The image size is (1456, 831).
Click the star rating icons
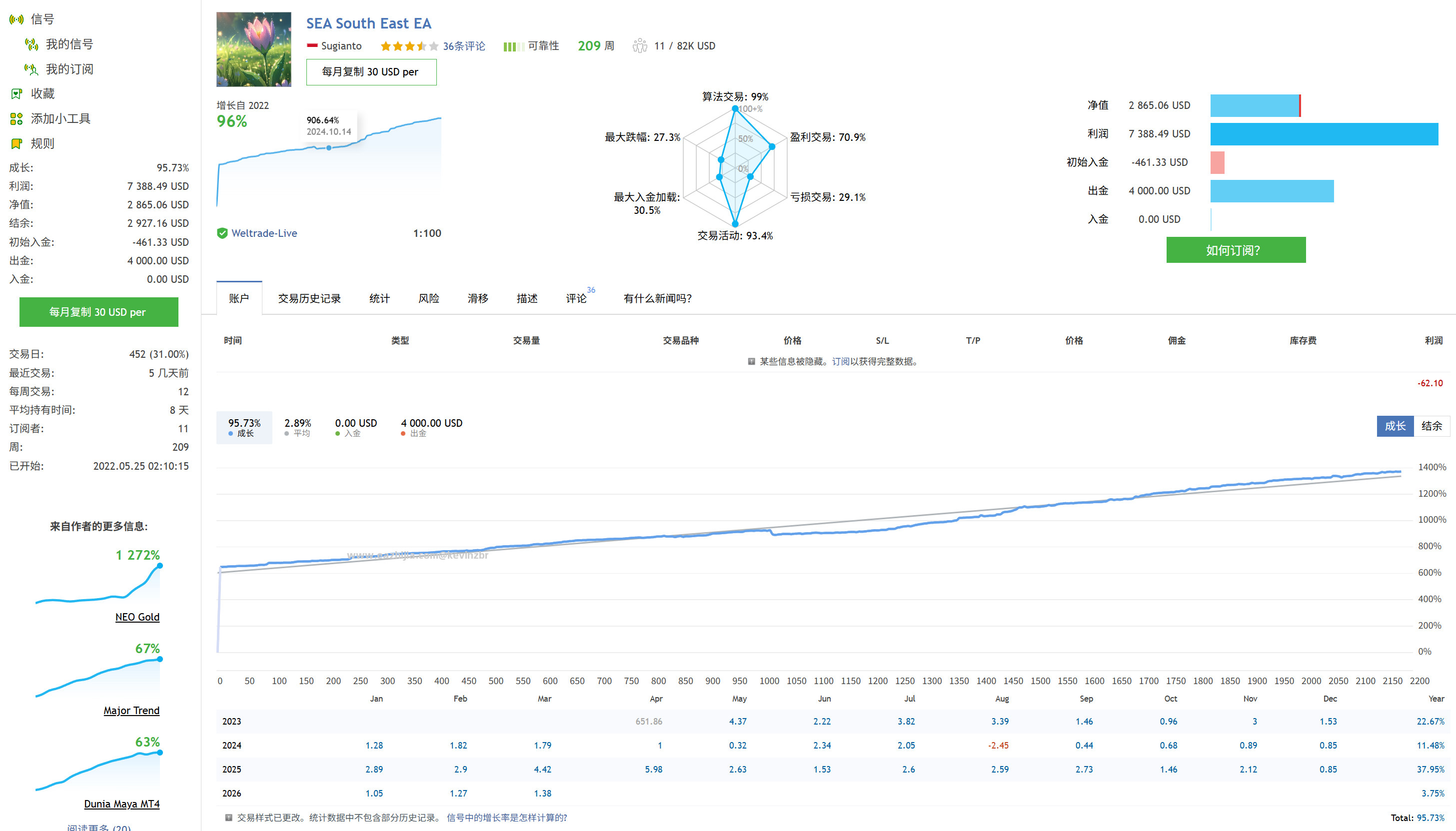pyautogui.click(x=409, y=45)
